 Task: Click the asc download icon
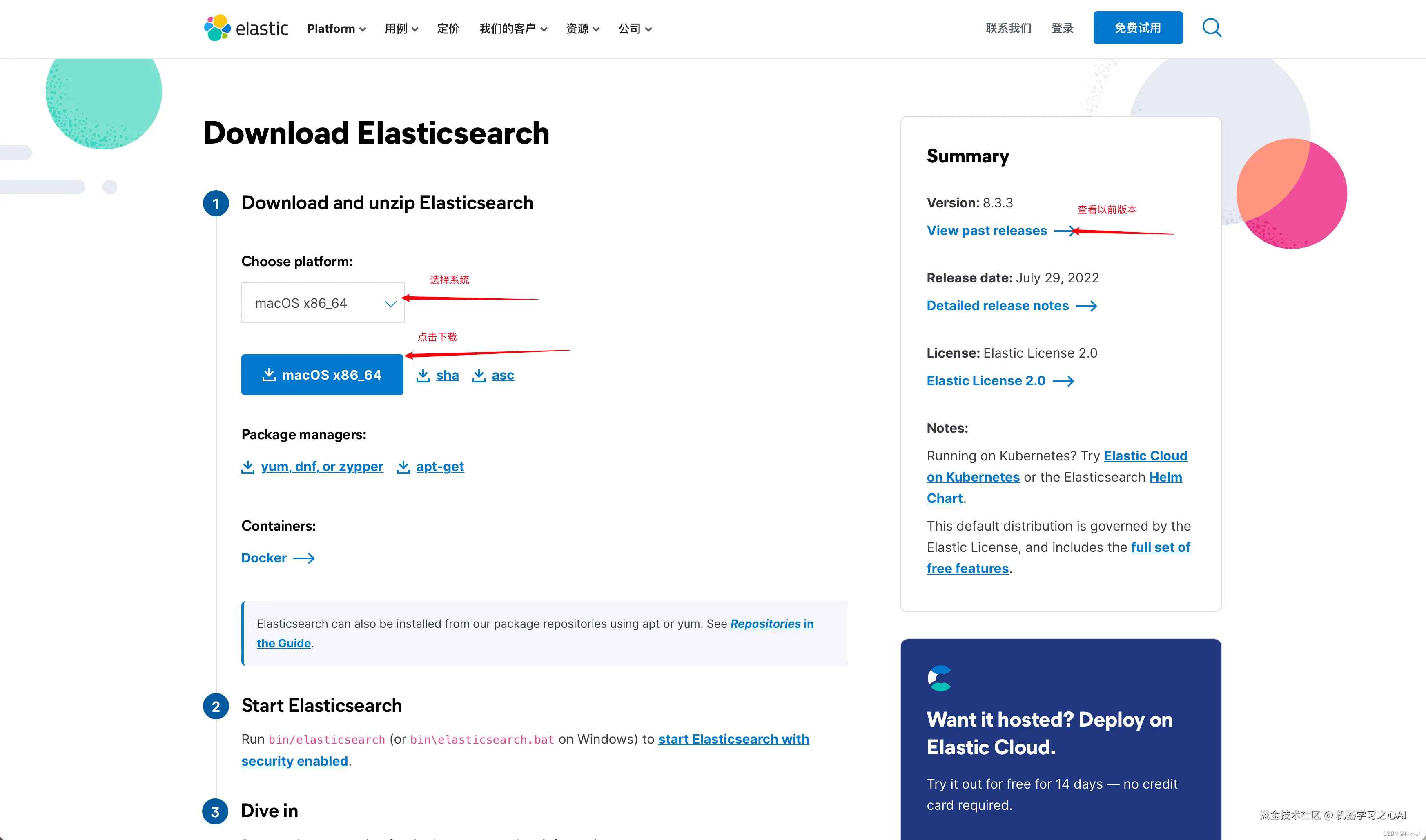click(479, 375)
